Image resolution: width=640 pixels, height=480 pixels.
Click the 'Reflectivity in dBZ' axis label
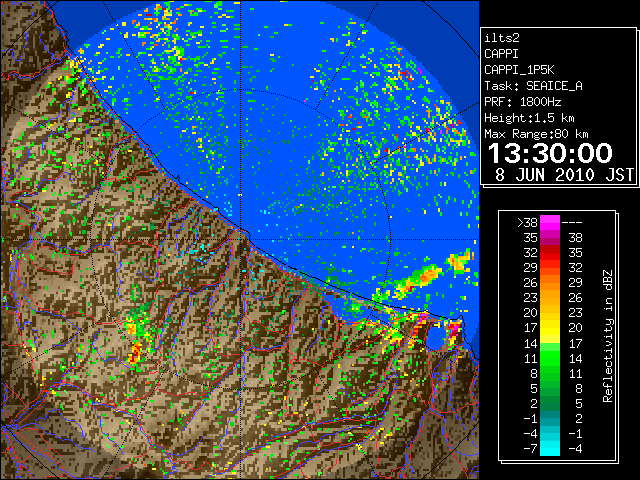[x=608, y=336]
